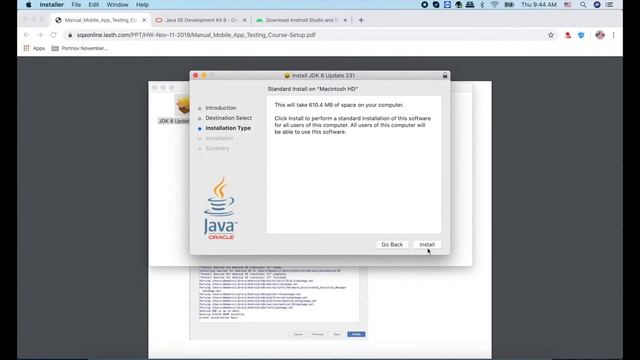Switch to Manual_Mobile_App_Testing browser tab
The image size is (640, 360).
point(100,20)
